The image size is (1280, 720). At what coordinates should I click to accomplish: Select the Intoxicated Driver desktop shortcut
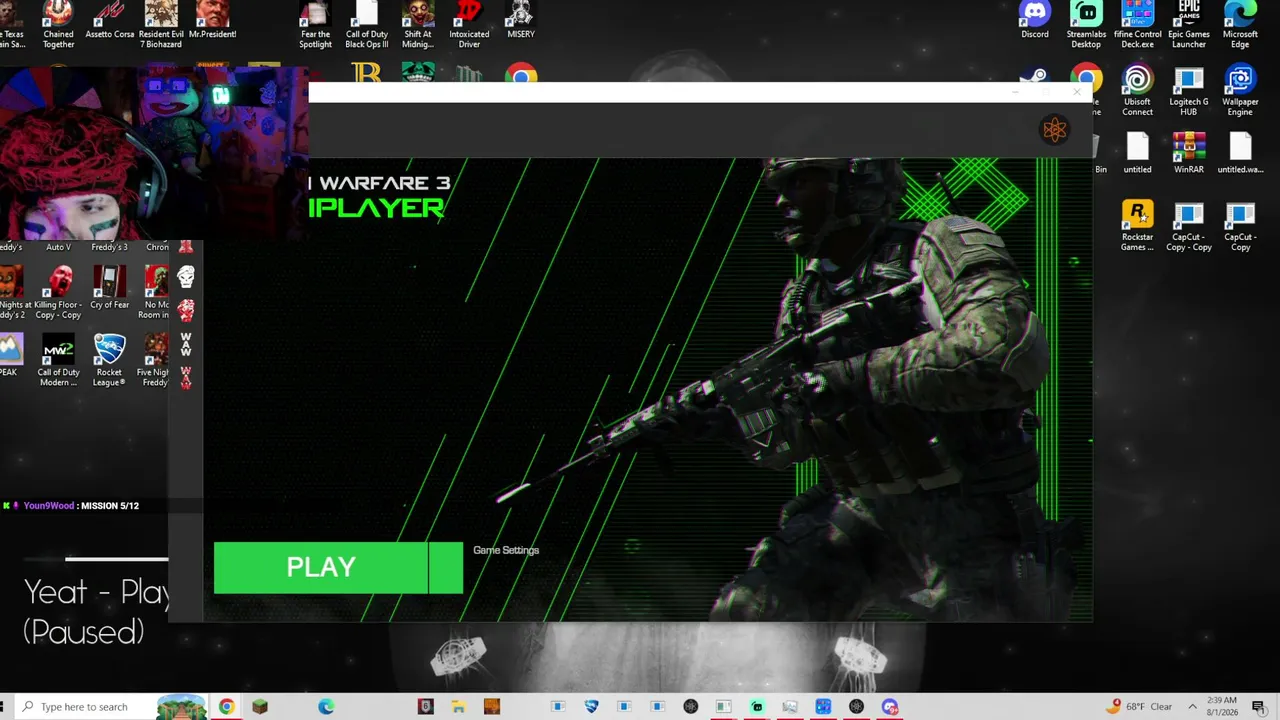(469, 24)
